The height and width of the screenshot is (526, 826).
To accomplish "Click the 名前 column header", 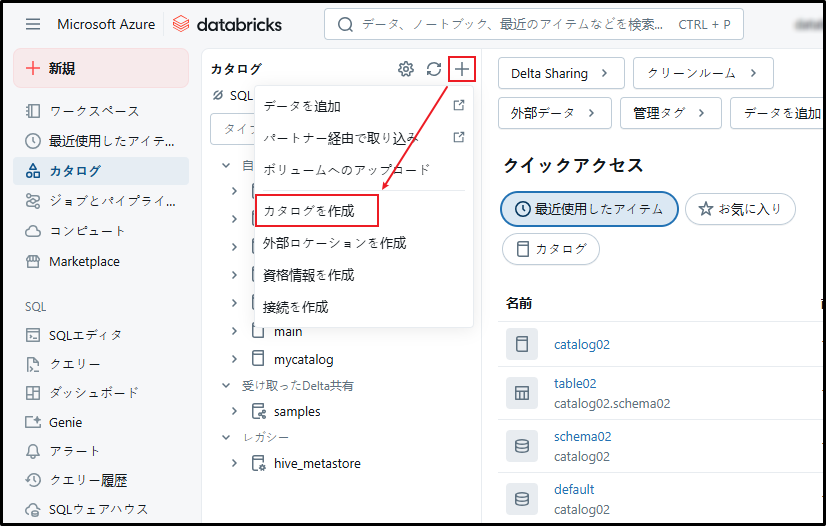I will 519,303.
